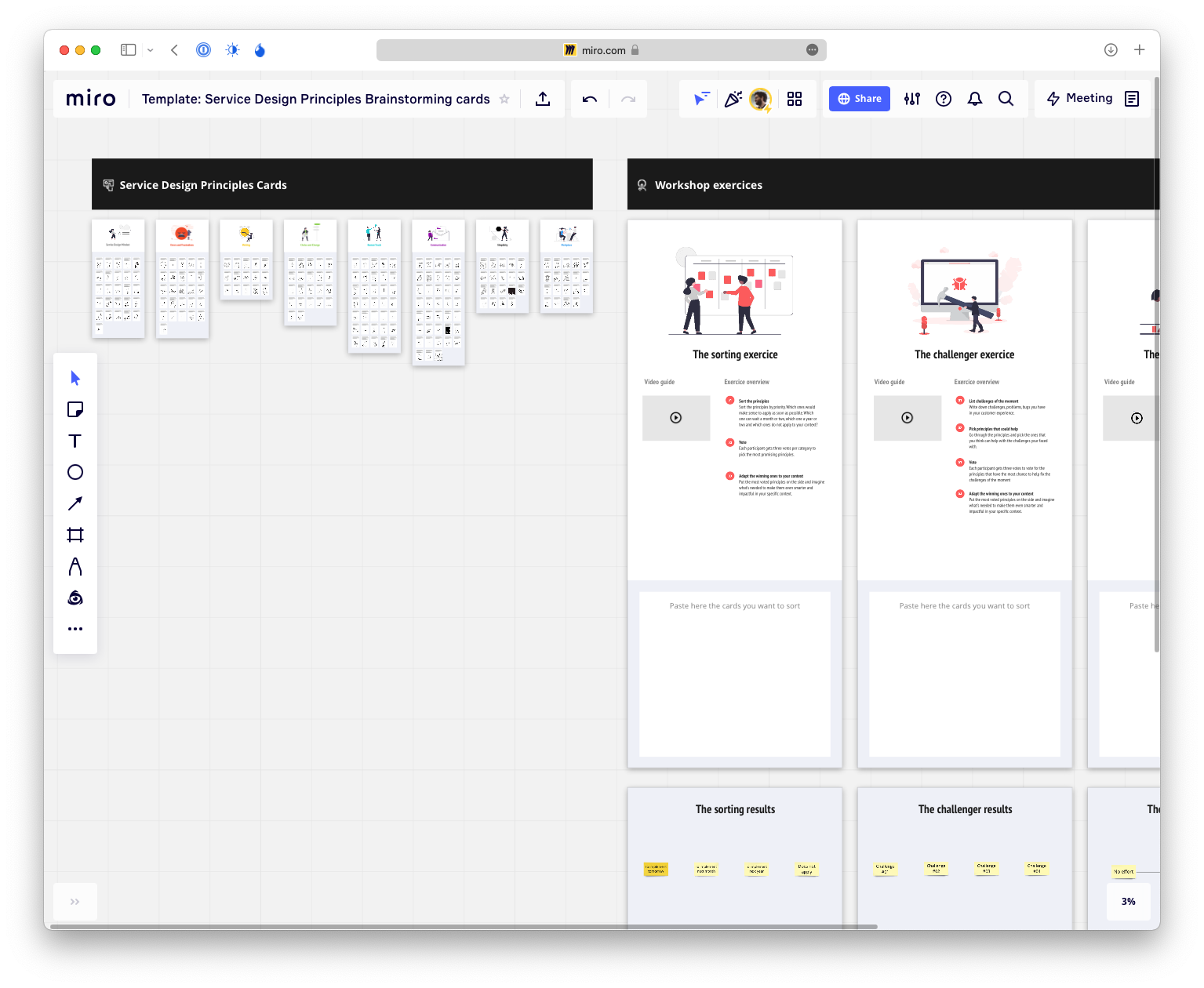Open the board settings sliders menu
Image resolution: width=1204 pixels, height=988 pixels.
(912, 99)
